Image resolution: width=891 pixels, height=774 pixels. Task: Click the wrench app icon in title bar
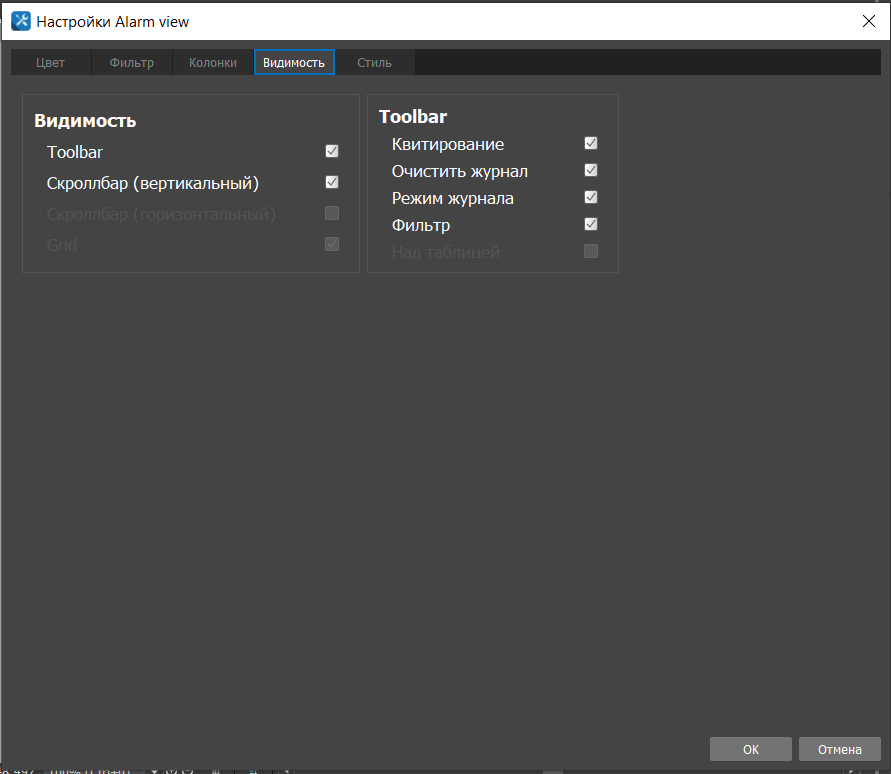[21, 21]
